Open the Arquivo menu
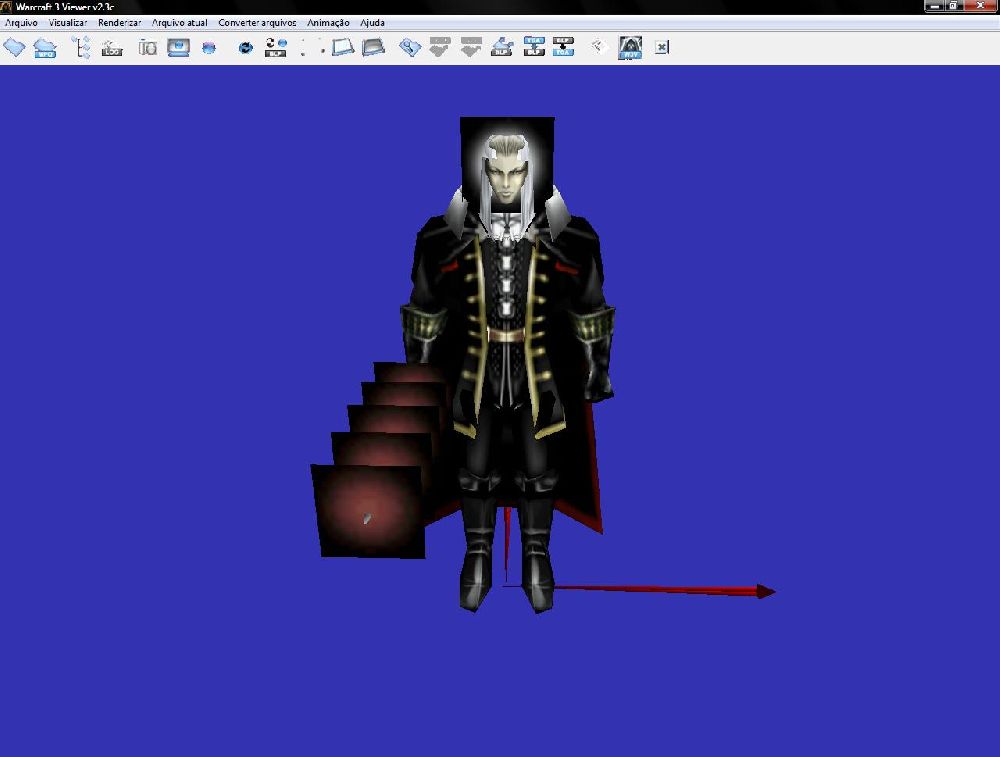The height and width of the screenshot is (757, 1000). click(x=21, y=22)
